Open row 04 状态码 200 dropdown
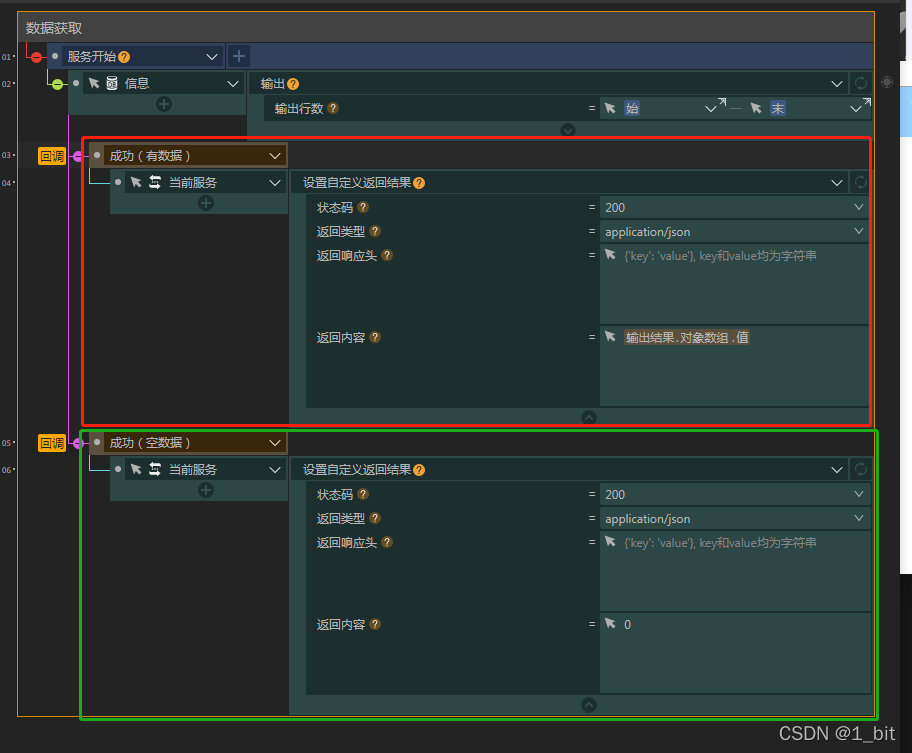The height and width of the screenshot is (753, 912). click(858, 207)
